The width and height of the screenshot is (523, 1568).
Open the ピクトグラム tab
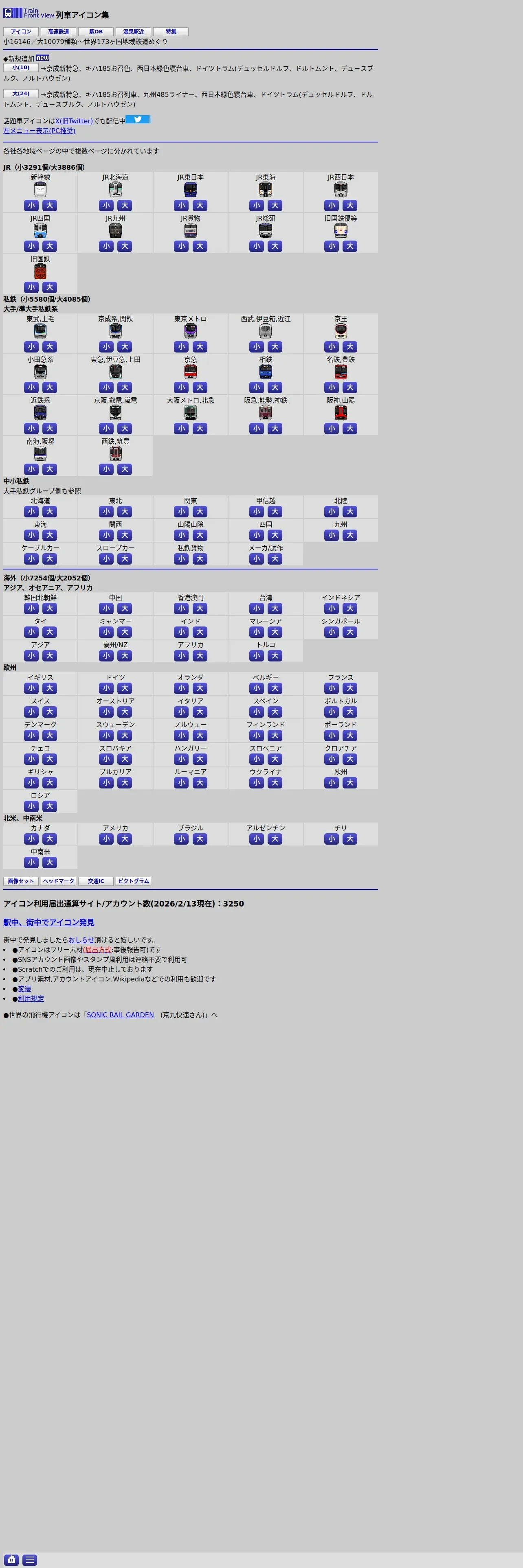[133, 881]
